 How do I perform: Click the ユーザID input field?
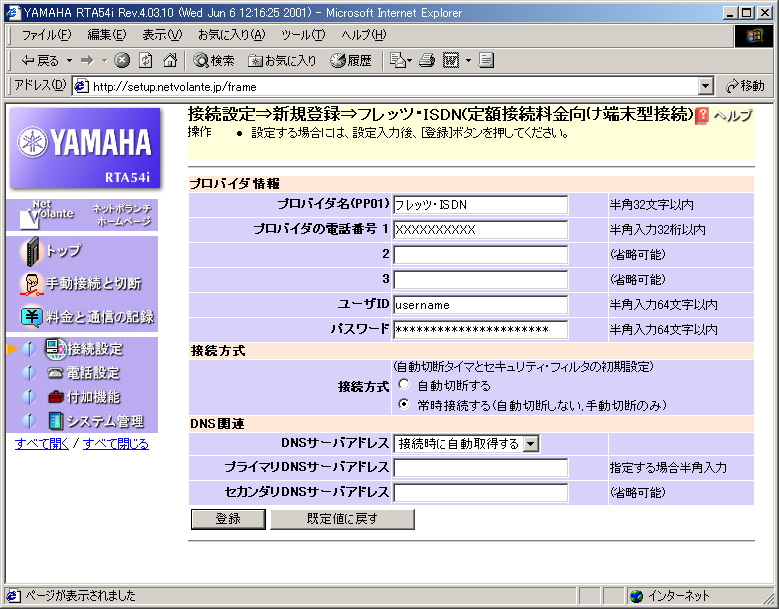click(480, 305)
